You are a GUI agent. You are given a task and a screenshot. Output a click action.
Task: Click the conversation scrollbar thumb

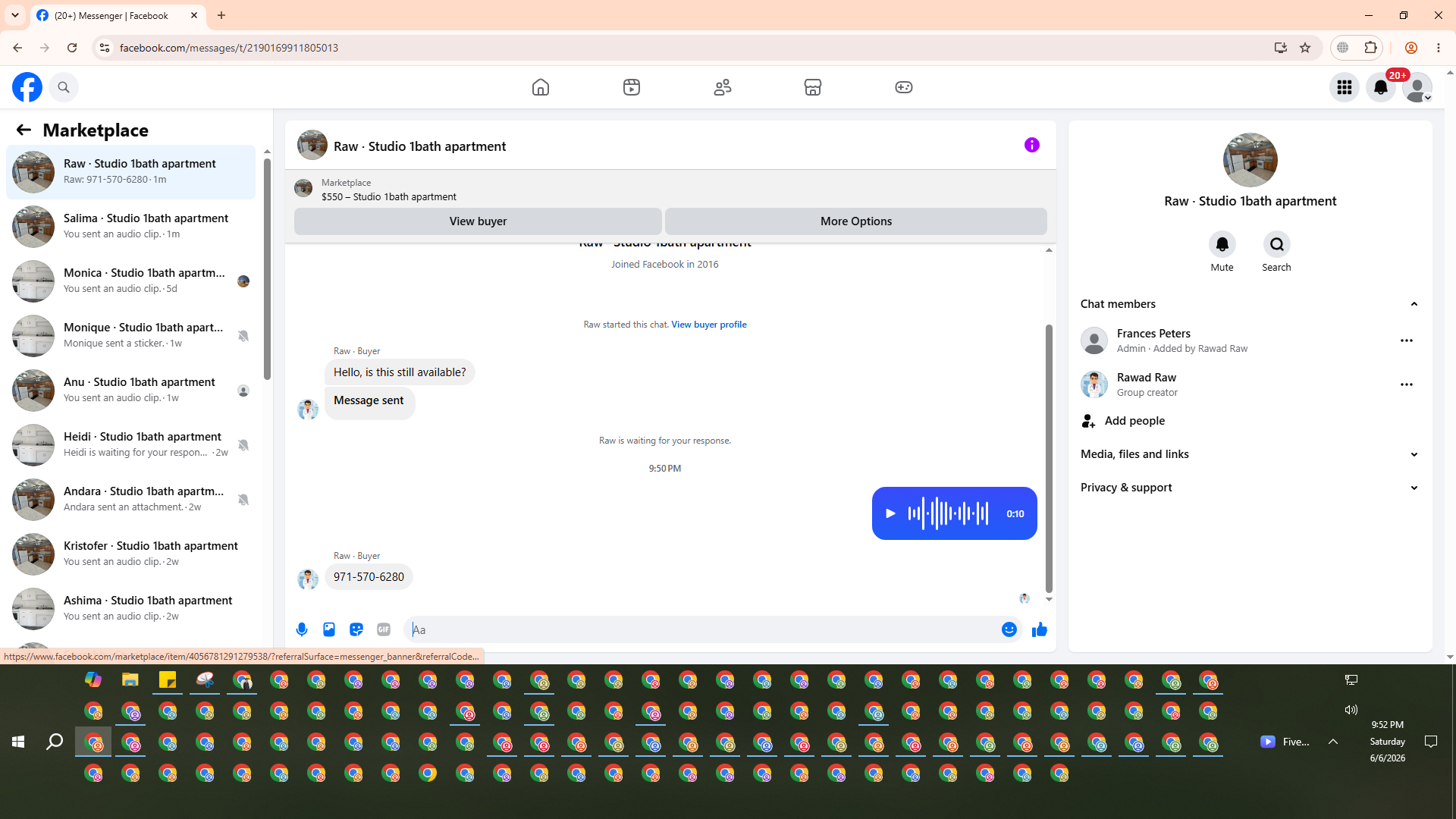1049,459
